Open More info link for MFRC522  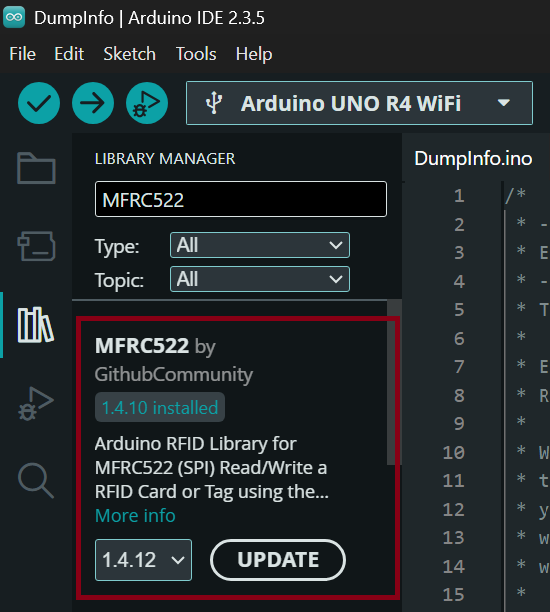point(135,516)
